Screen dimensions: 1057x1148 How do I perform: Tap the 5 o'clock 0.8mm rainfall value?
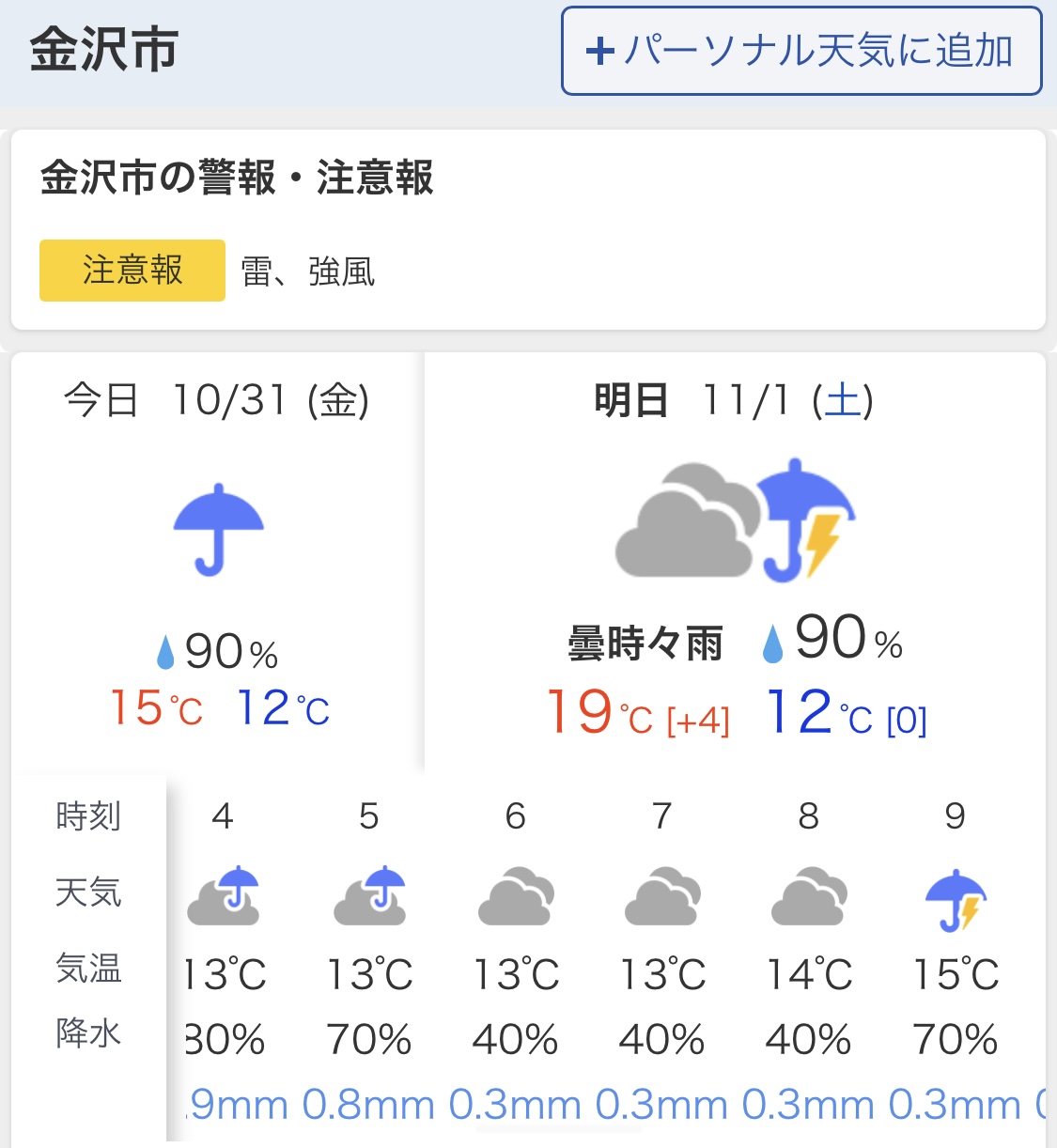tap(369, 1106)
